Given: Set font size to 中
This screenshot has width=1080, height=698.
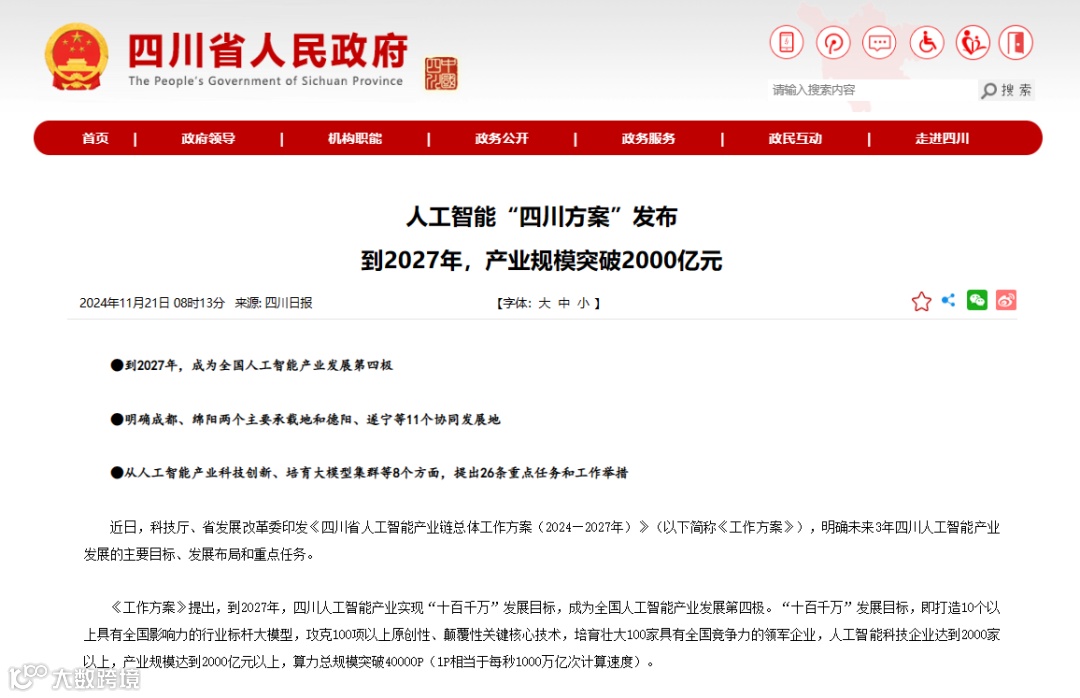Looking at the screenshot, I should pyautogui.click(x=564, y=303).
